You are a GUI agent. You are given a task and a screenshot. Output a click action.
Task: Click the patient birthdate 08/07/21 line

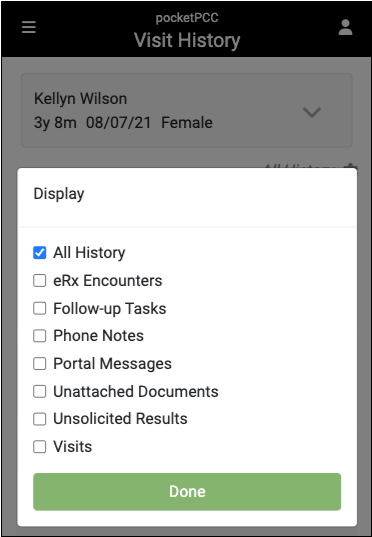click(x=118, y=123)
